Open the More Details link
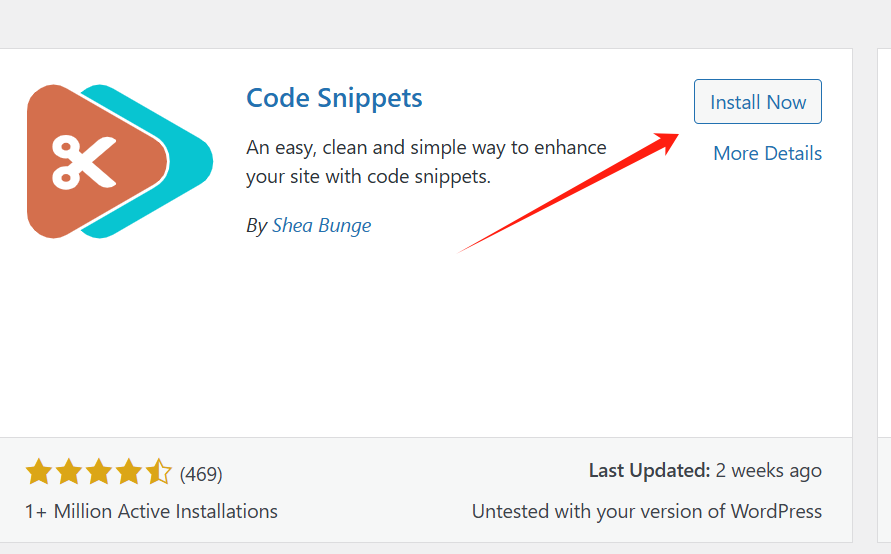Image resolution: width=891 pixels, height=554 pixels. tap(767, 153)
